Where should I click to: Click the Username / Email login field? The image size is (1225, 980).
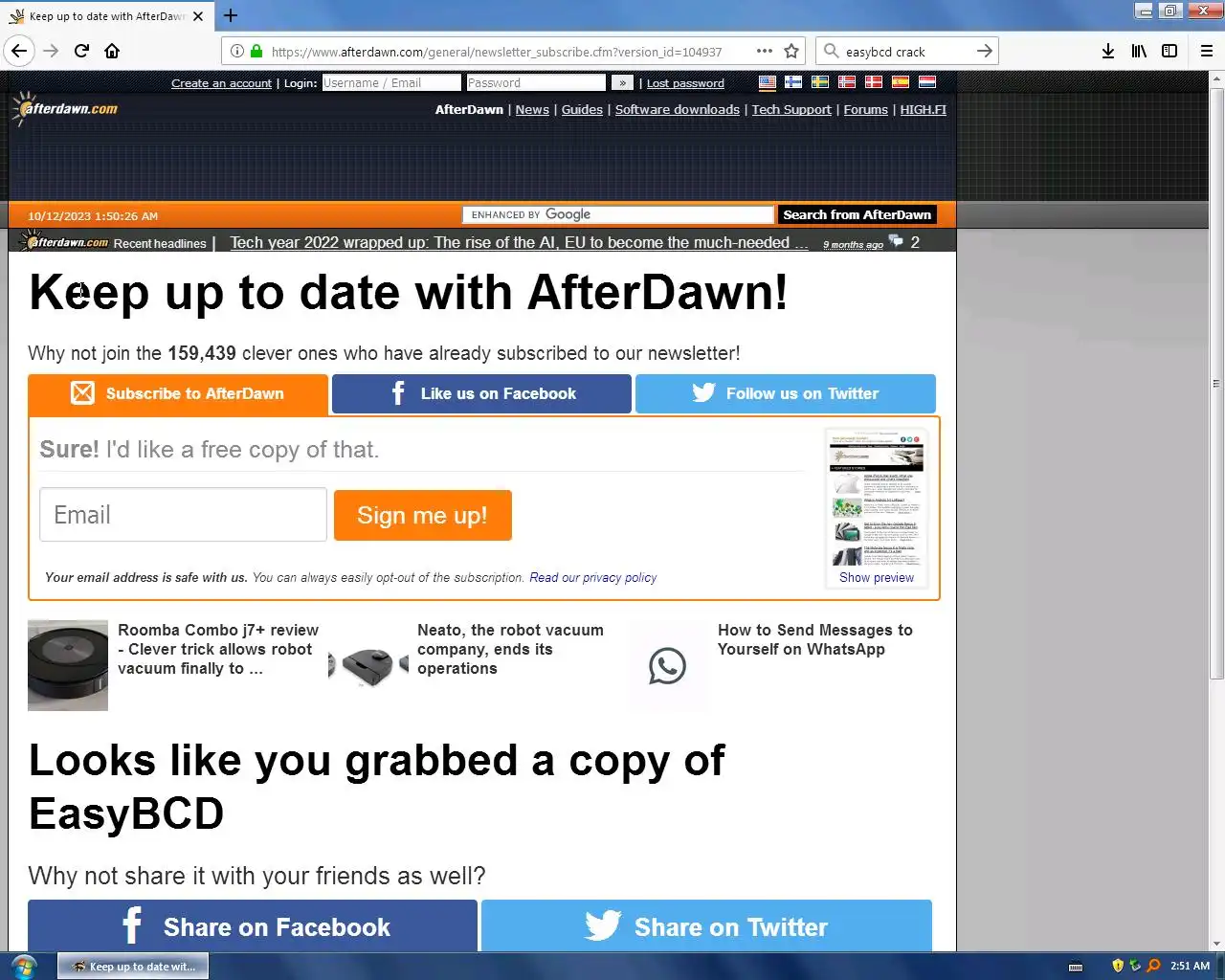click(390, 83)
